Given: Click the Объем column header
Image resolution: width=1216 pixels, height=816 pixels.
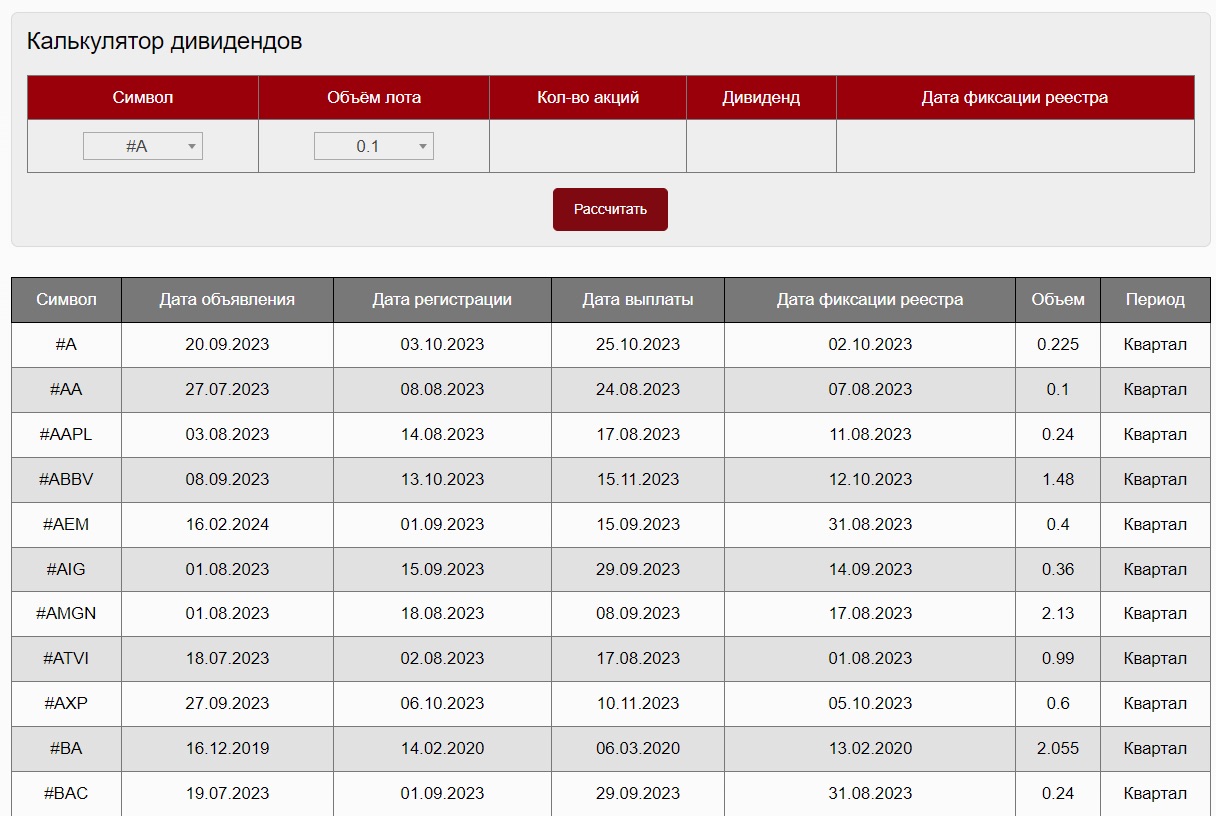Looking at the screenshot, I should 1058,300.
